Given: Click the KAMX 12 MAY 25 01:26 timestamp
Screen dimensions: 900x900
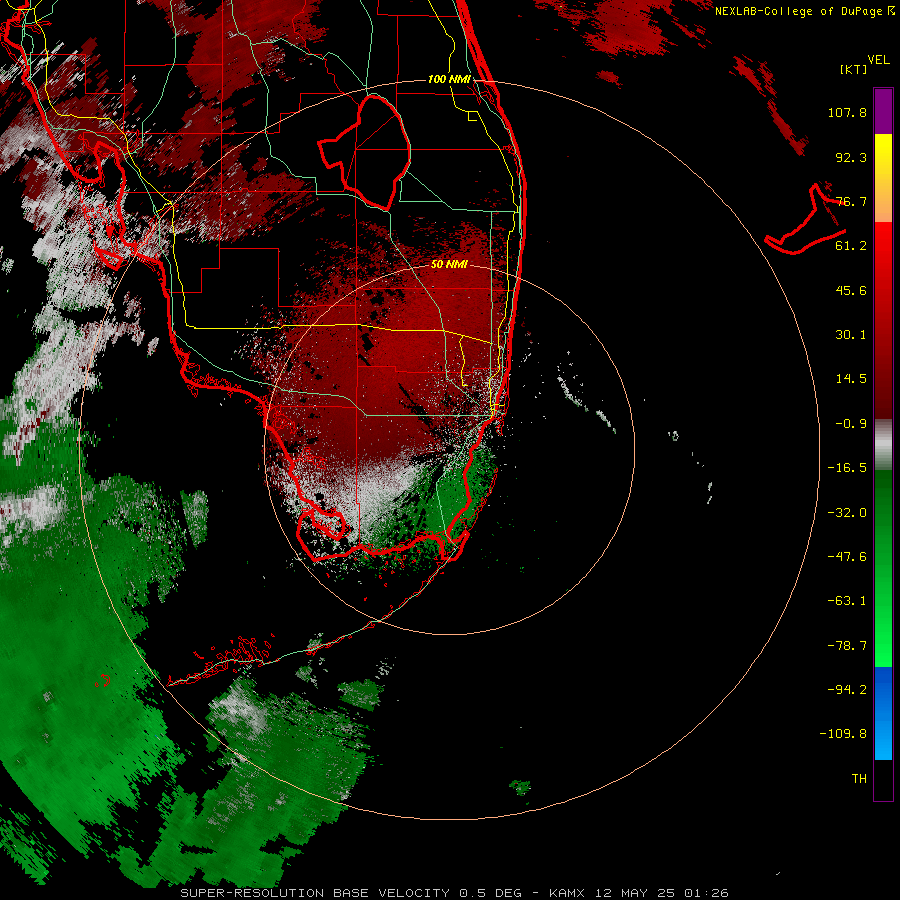Looking at the screenshot, I should [639, 893].
